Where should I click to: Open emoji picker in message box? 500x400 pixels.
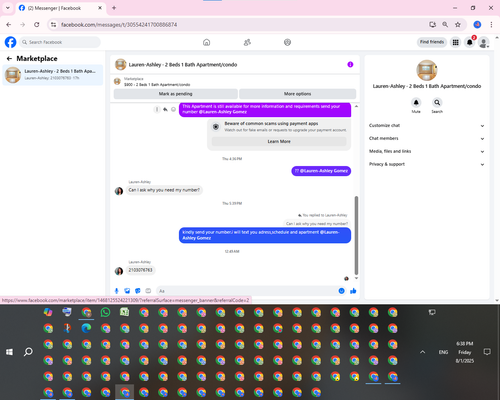click(341, 291)
